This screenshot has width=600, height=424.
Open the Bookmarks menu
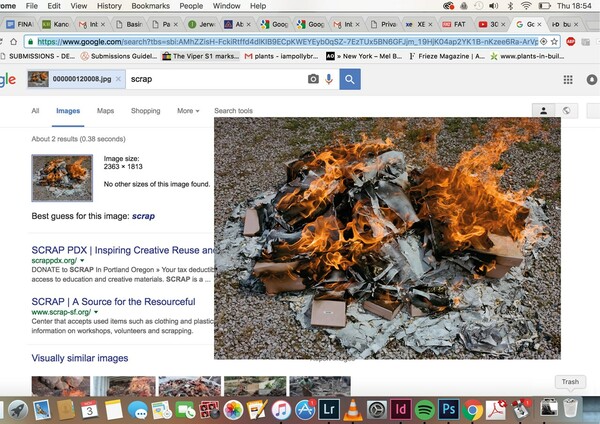(x=150, y=6)
